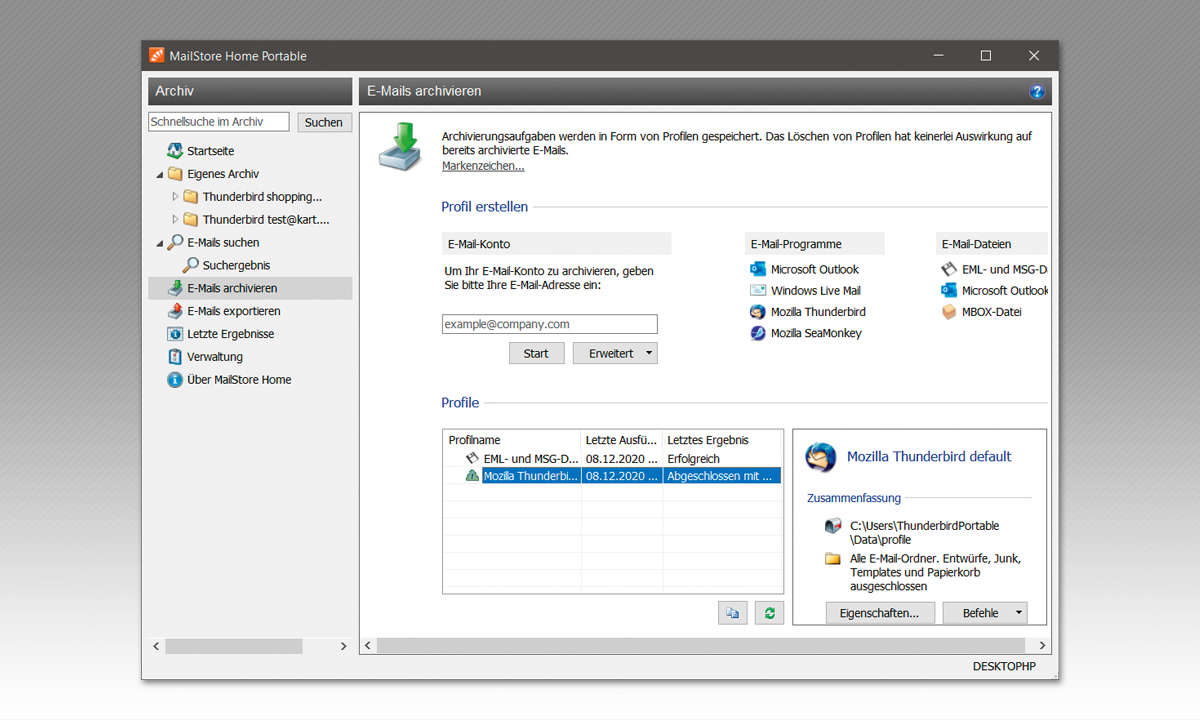Open Verwaltung in the sidebar
The height and width of the screenshot is (720, 1200).
coord(215,357)
